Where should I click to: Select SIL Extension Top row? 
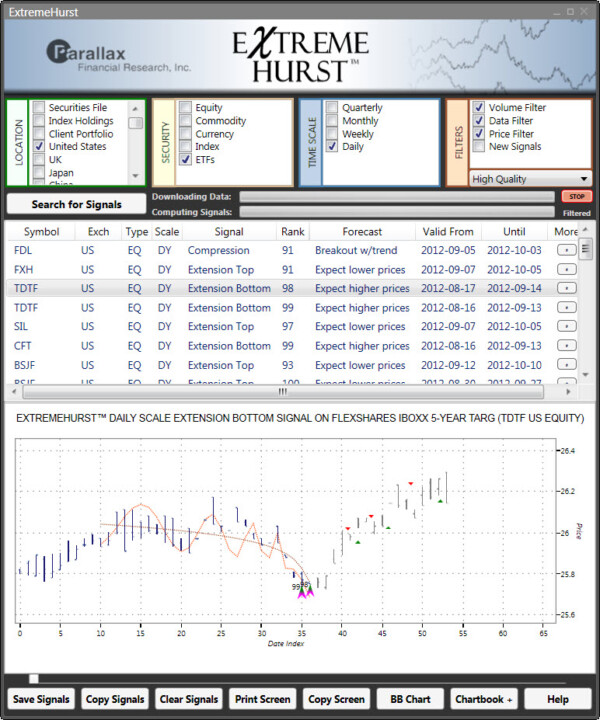click(292, 326)
